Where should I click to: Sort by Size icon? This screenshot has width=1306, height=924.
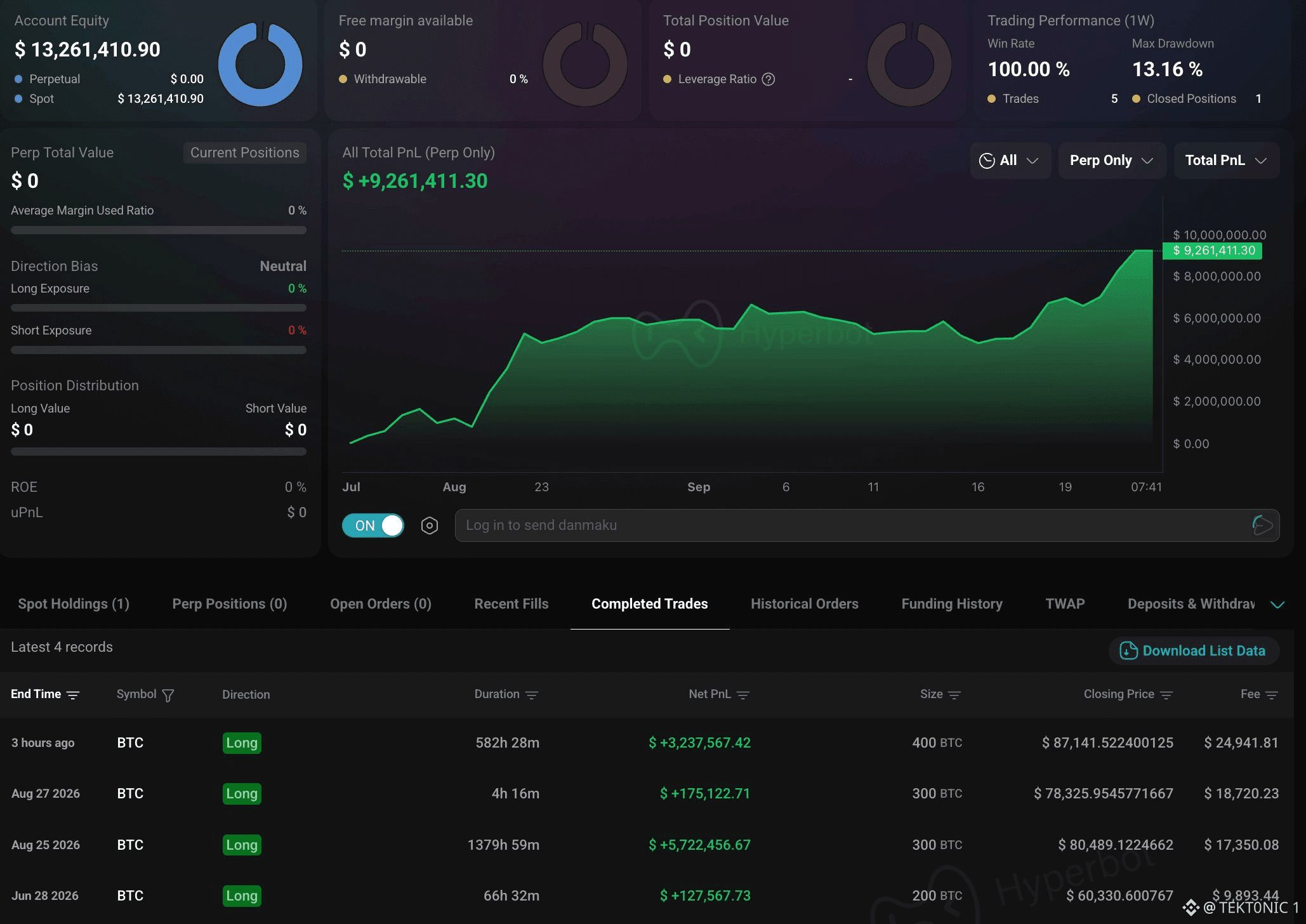pos(954,696)
